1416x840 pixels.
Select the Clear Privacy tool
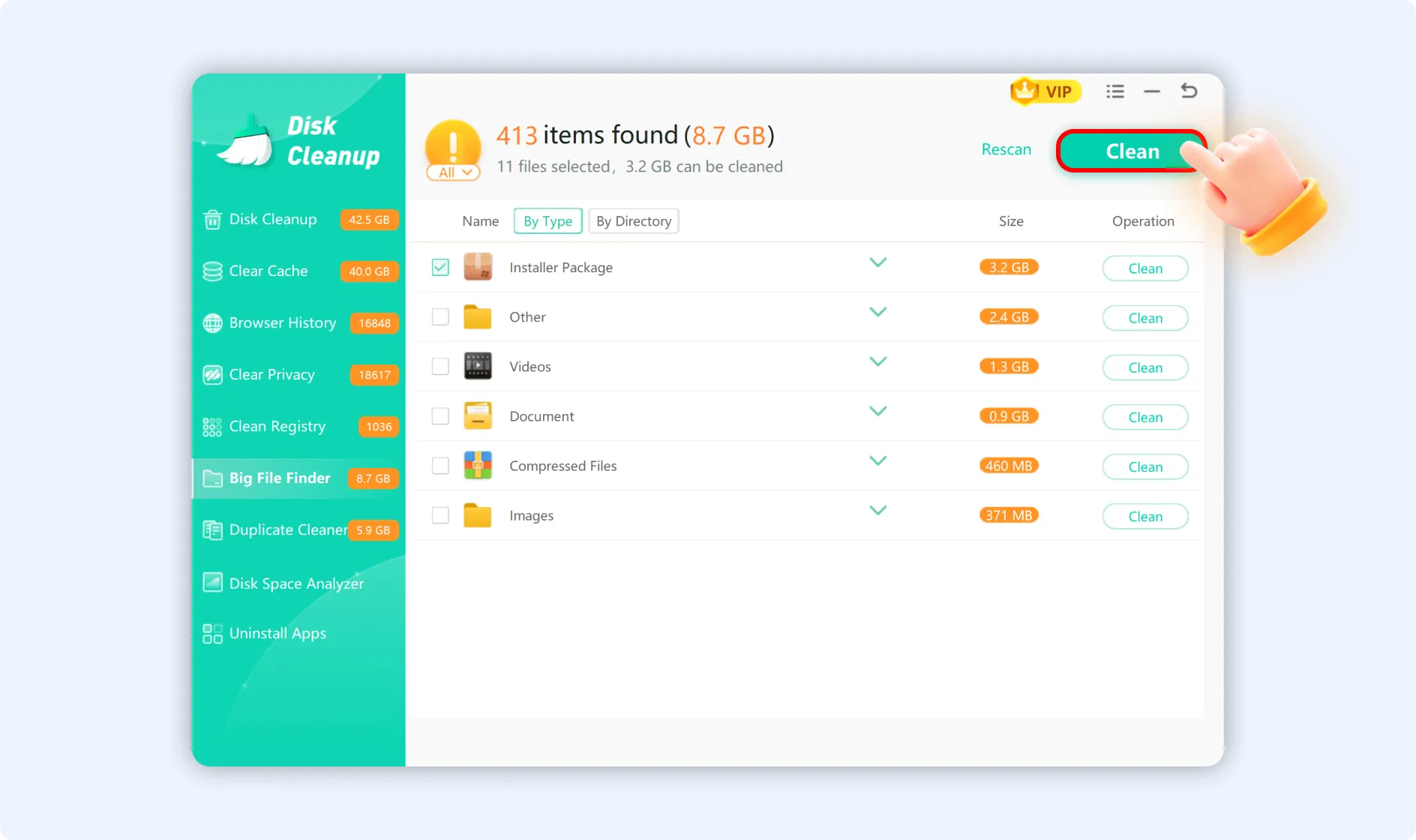click(271, 374)
